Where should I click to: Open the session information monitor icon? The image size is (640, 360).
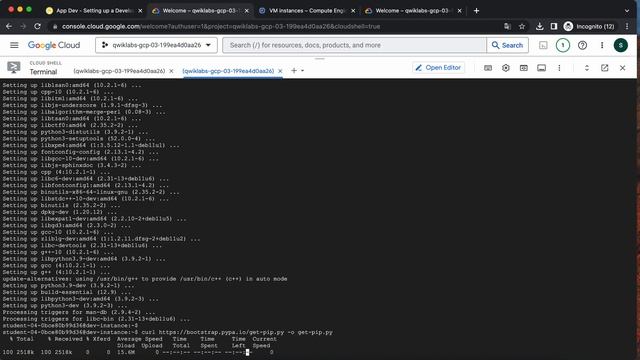(x=542, y=68)
